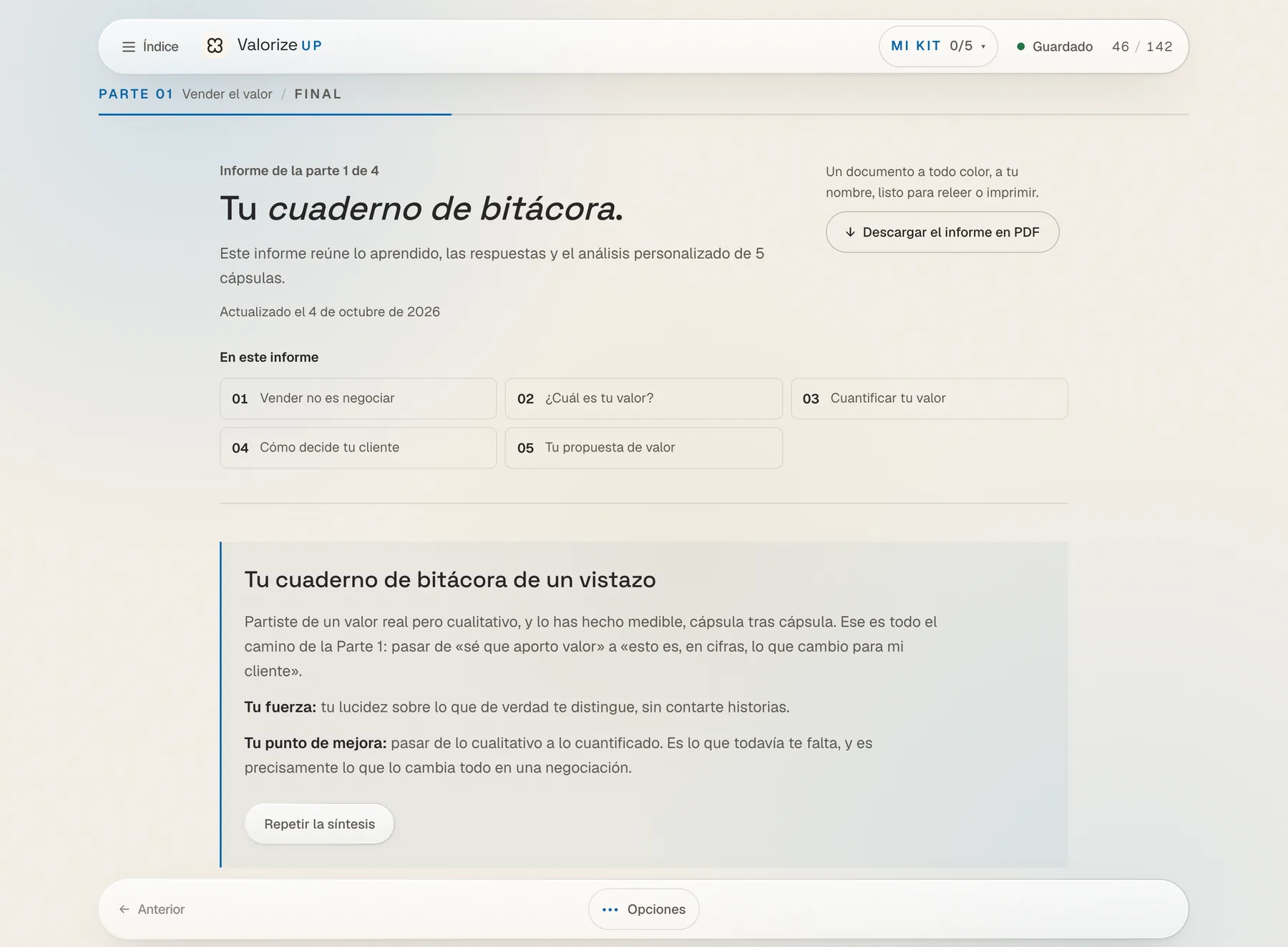Click the Valorize UP logo icon
This screenshot has height=947, width=1288.
[215, 46]
